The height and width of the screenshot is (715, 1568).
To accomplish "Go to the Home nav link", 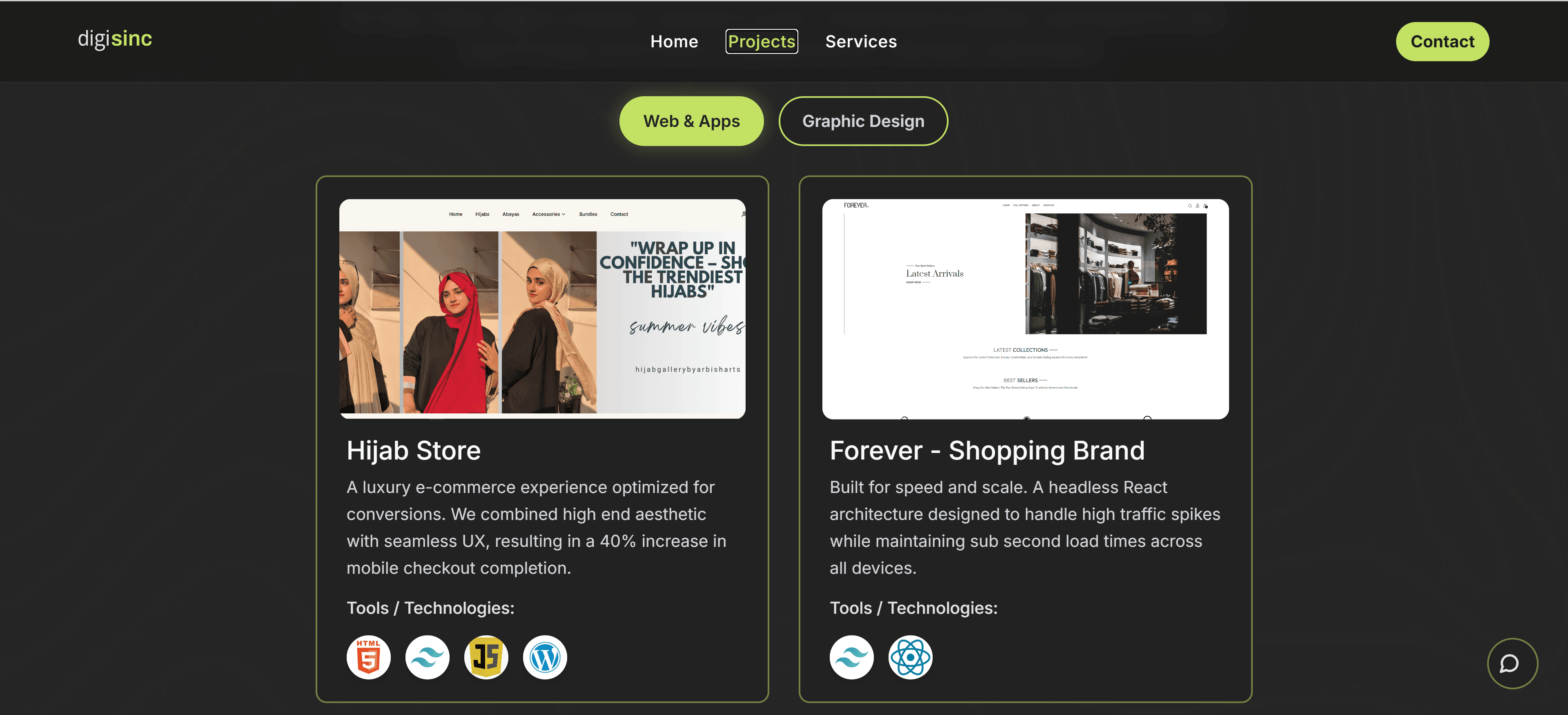I will 674,41.
